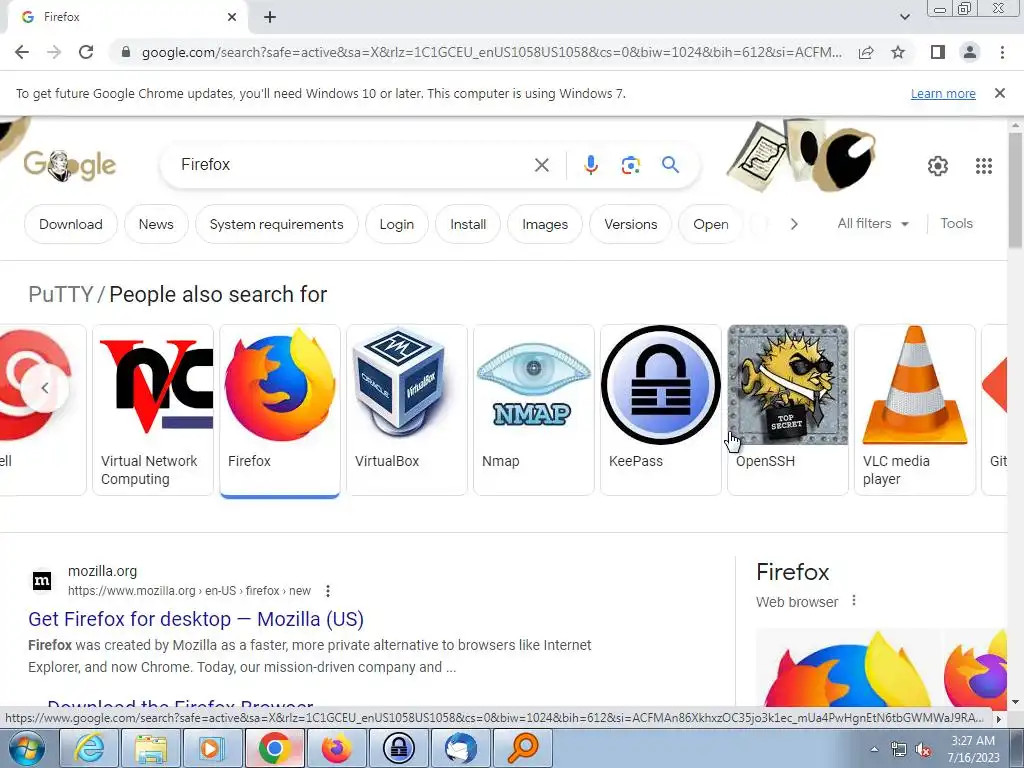The height and width of the screenshot is (768, 1024).
Task: Open the Google apps grid
Action: pos(984,166)
